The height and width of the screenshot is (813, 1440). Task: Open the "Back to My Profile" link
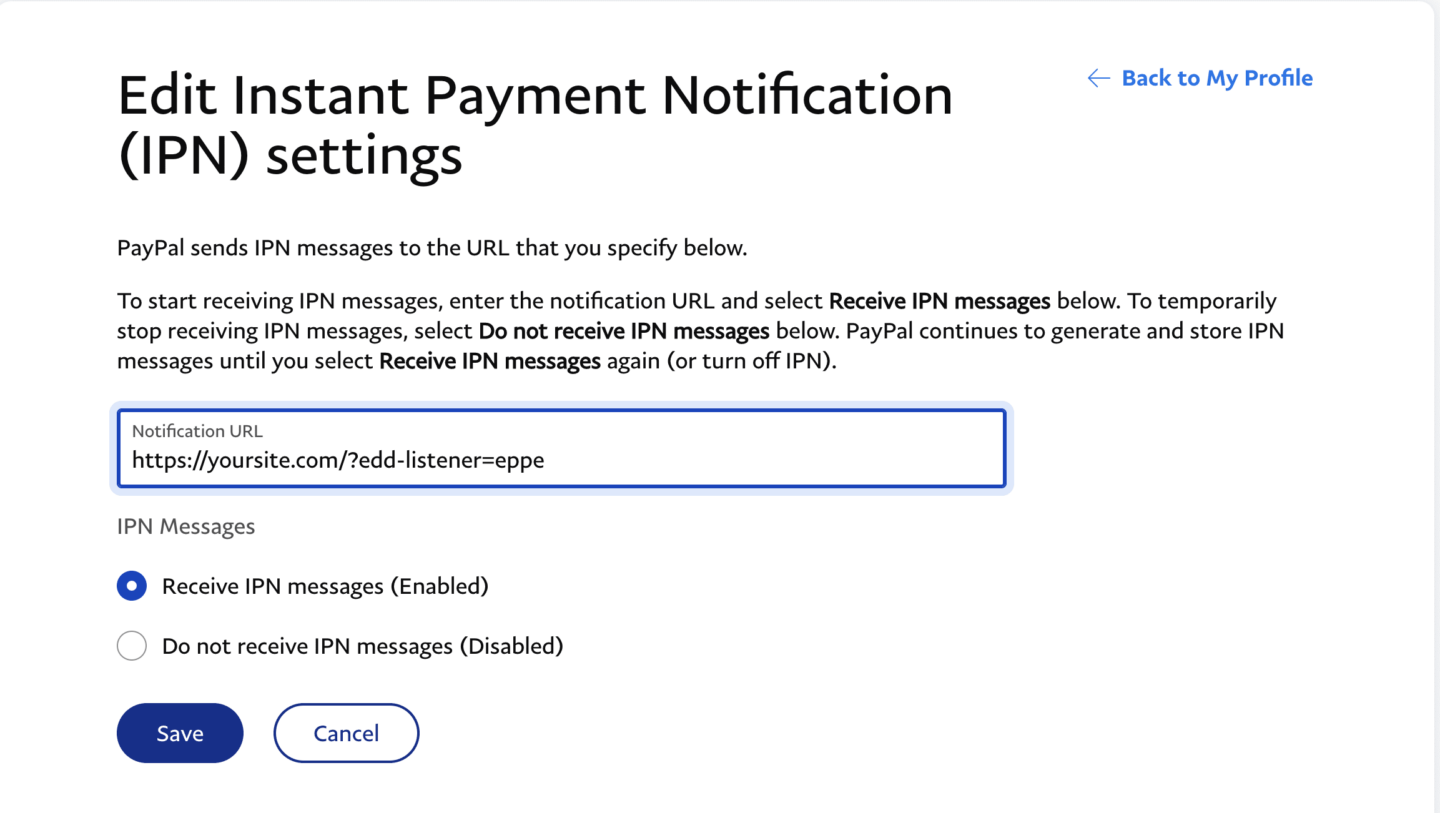[x=1216, y=78]
